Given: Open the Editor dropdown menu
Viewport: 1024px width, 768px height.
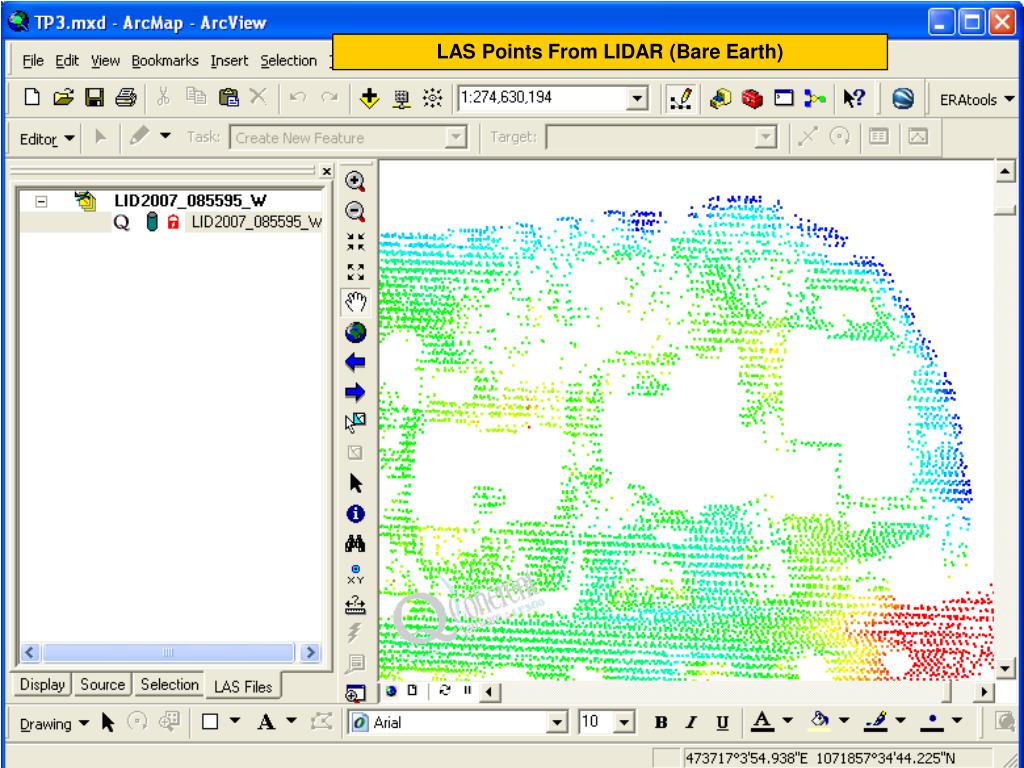Looking at the screenshot, I should [47, 138].
